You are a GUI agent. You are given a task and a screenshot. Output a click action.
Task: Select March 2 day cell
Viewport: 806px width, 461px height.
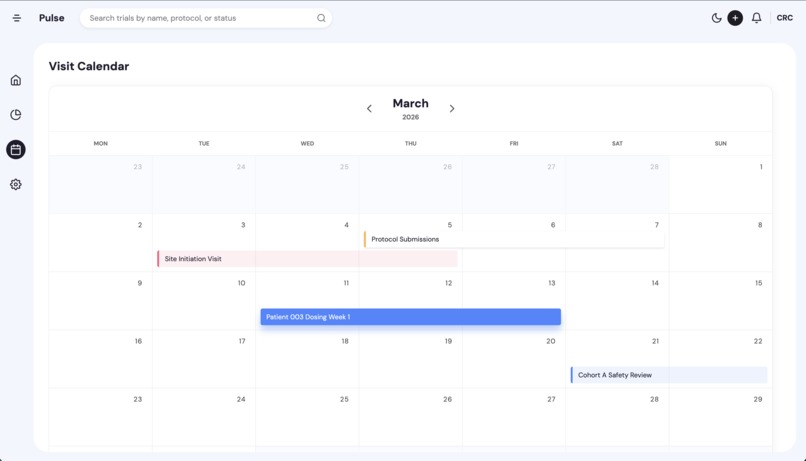point(101,243)
